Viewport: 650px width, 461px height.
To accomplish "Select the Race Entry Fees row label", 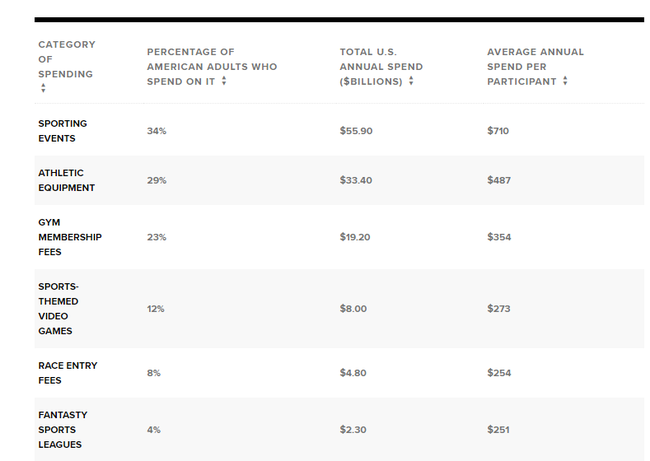I will coord(68,373).
